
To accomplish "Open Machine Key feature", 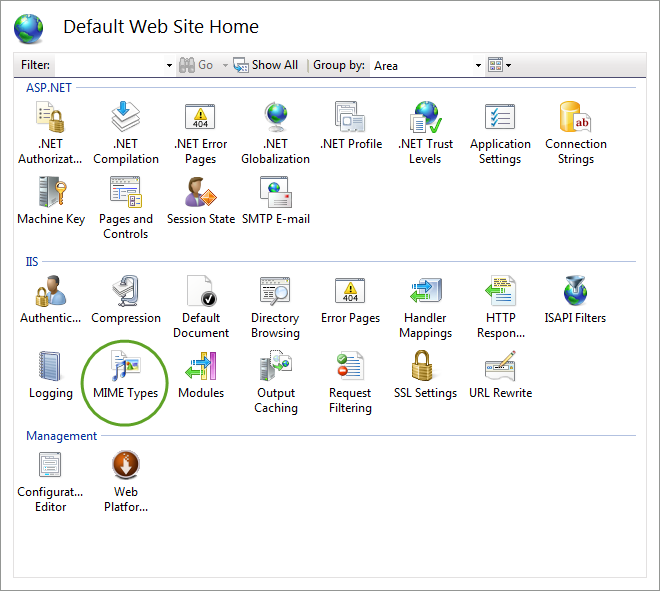I will point(51,201).
